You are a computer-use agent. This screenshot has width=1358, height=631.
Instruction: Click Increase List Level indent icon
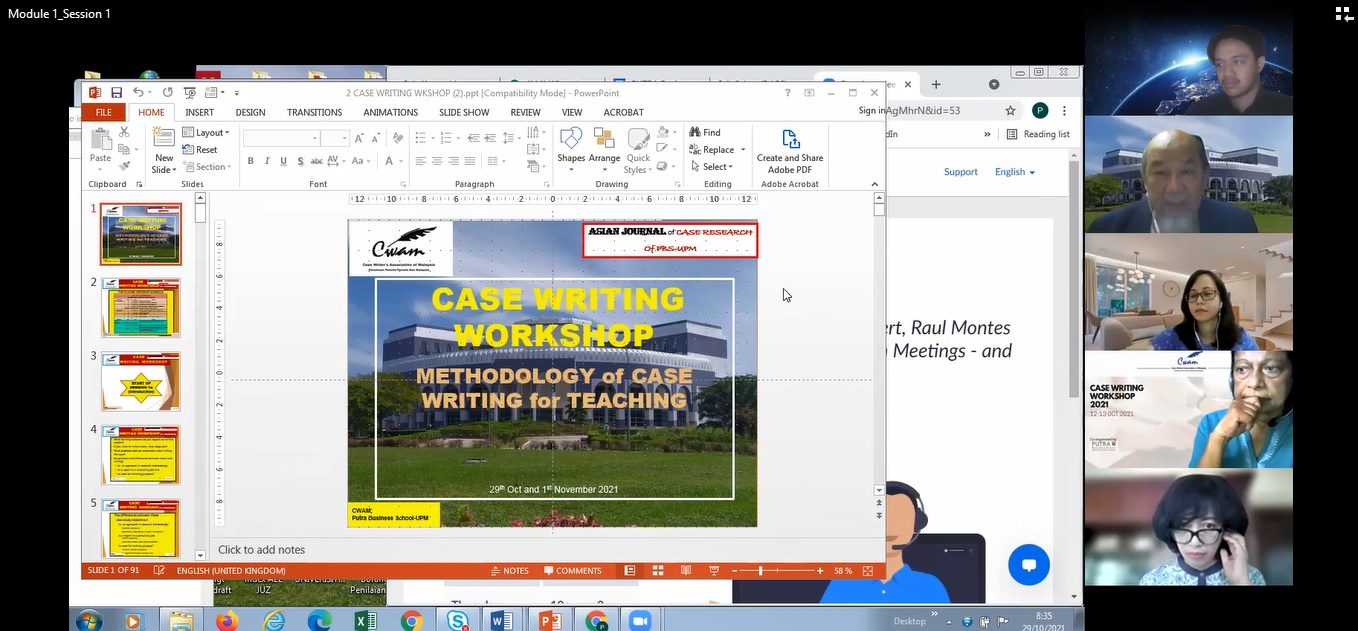[491, 138]
